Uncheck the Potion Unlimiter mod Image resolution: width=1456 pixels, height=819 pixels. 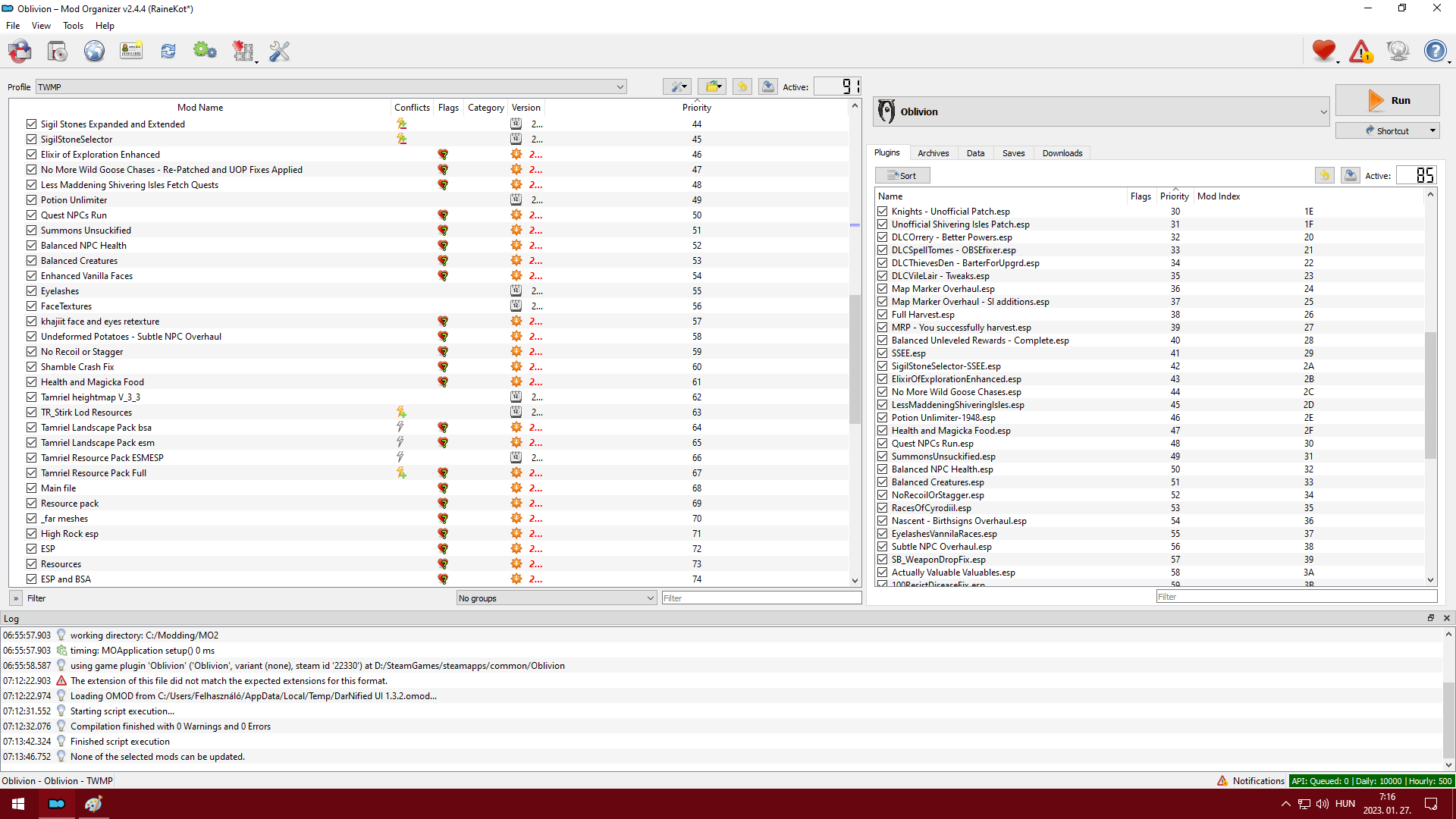click(x=31, y=199)
